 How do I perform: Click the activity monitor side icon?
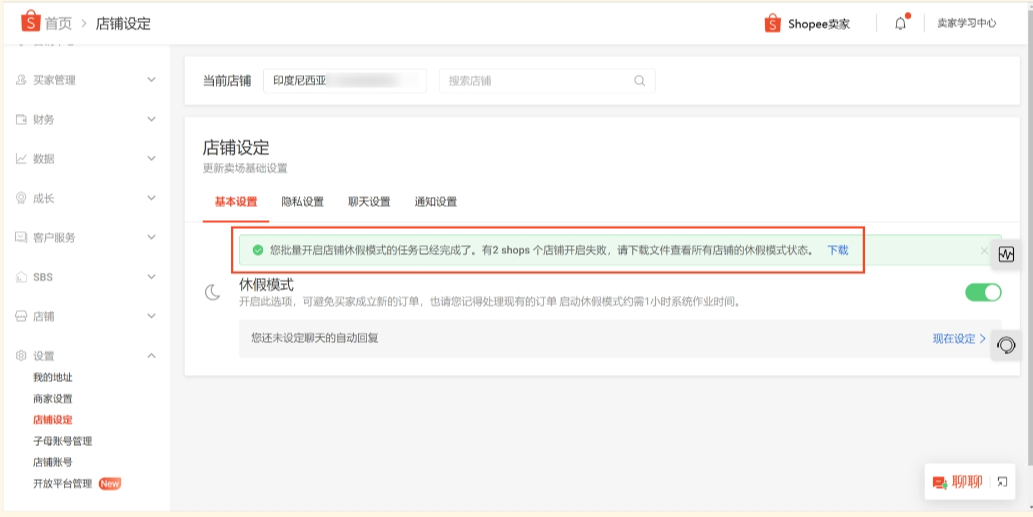click(1006, 255)
